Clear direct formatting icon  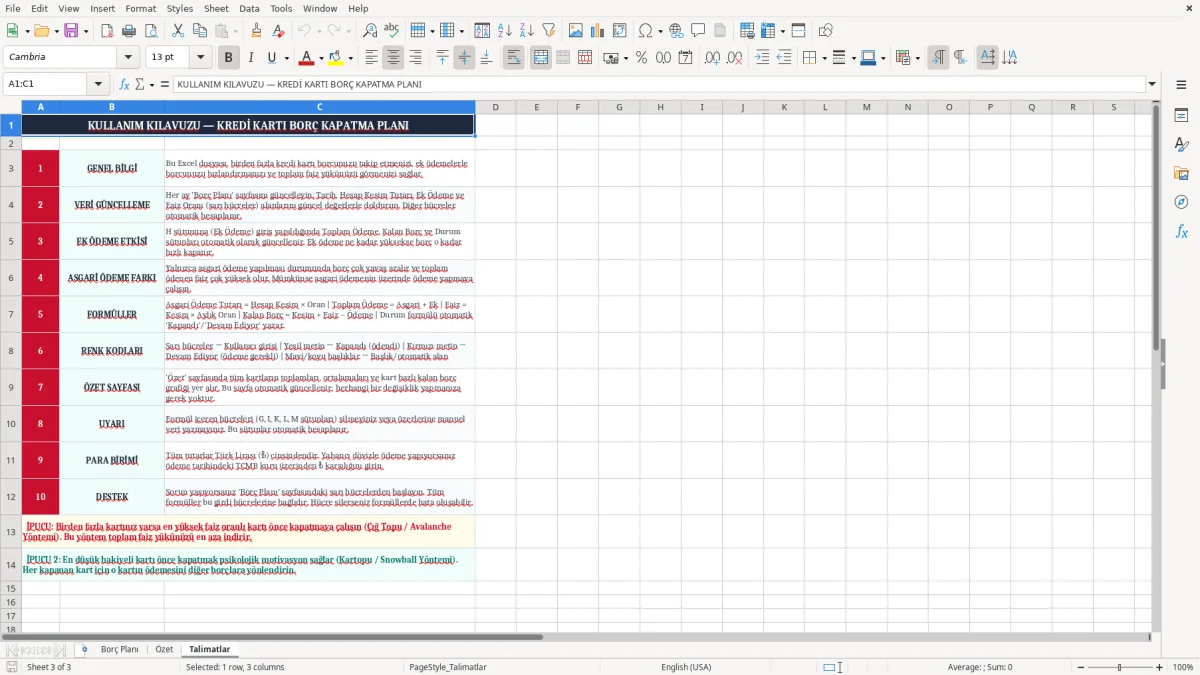[278, 31]
